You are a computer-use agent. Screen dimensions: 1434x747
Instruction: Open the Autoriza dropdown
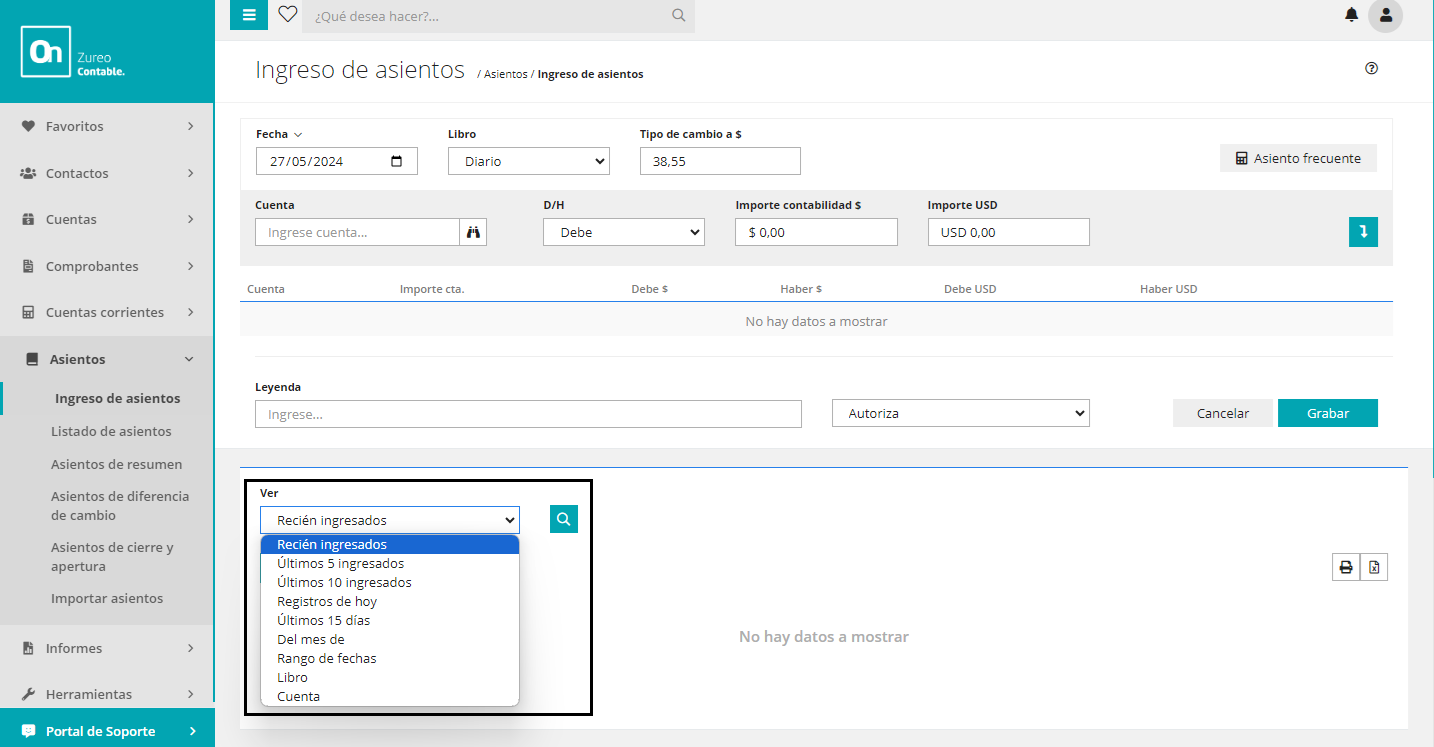(x=960, y=413)
